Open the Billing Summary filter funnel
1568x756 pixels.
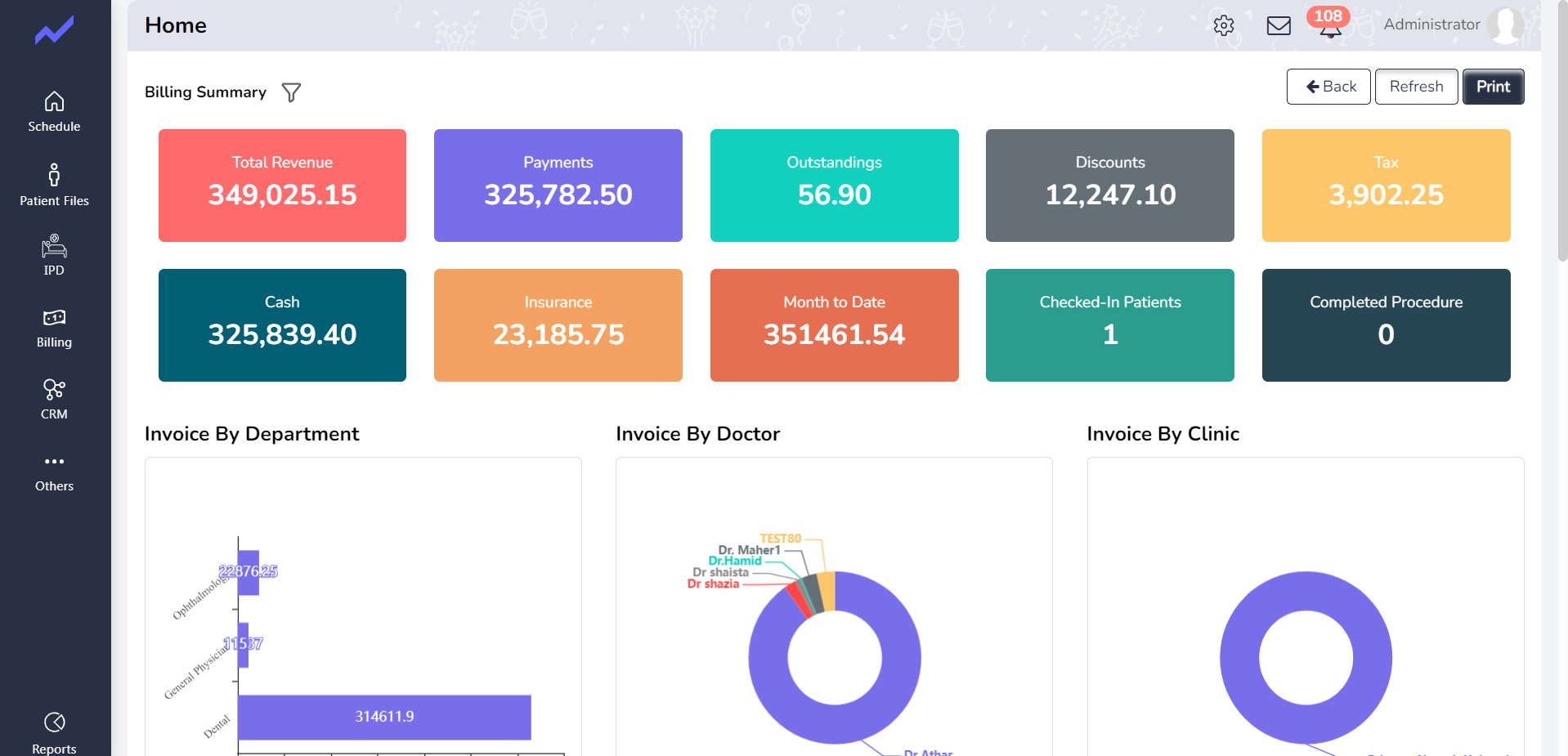click(291, 92)
